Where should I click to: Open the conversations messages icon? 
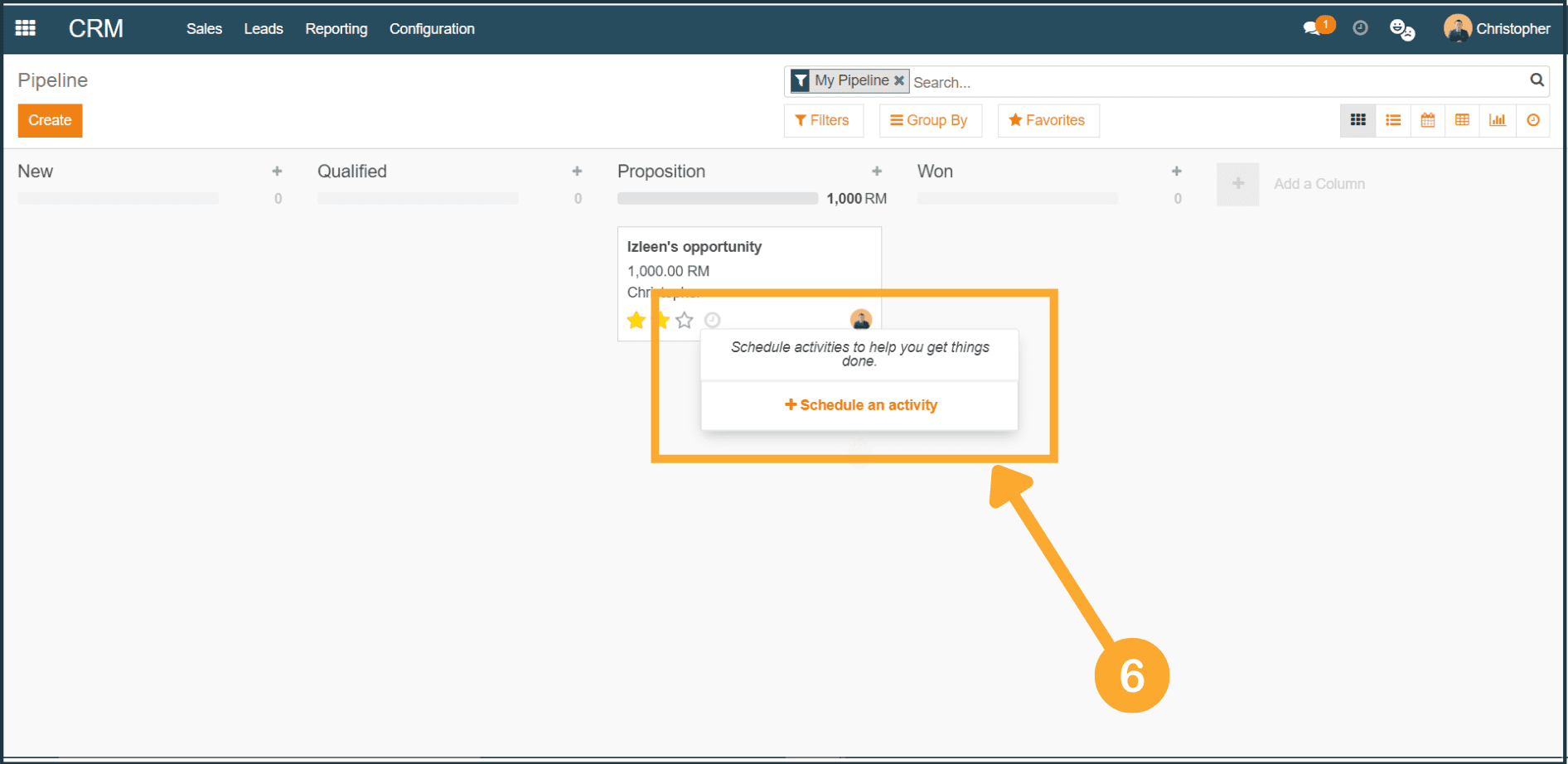[x=1312, y=29]
